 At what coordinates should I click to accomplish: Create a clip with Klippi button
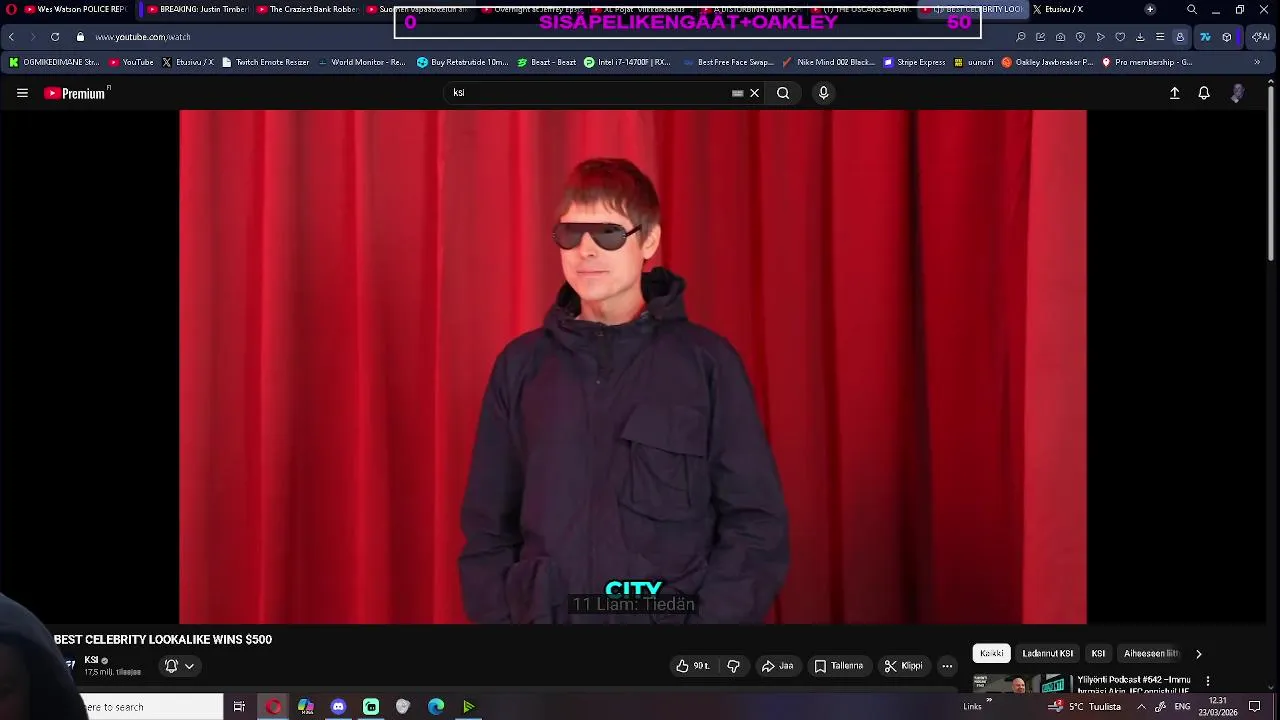903,666
